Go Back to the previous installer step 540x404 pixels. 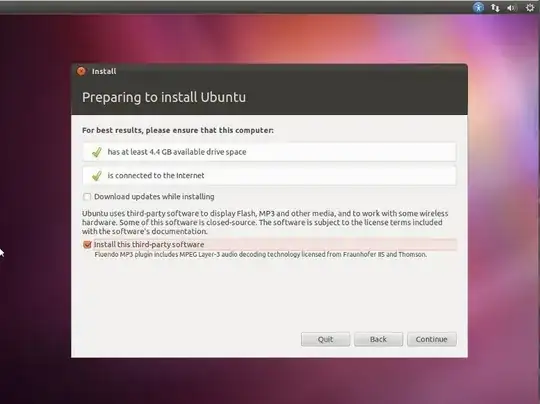(378, 339)
